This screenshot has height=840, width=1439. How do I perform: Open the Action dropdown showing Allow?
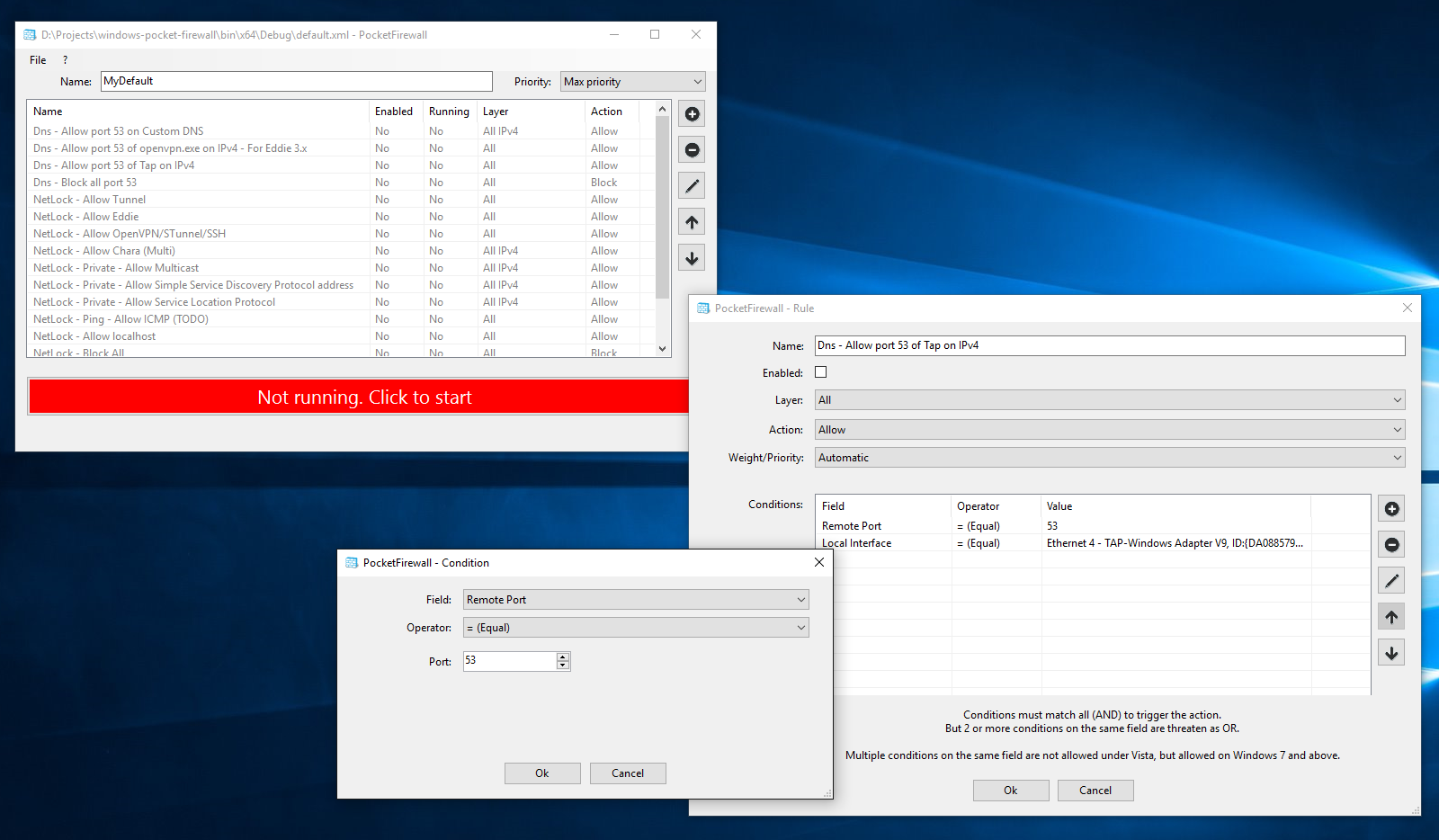pos(1110,430)
